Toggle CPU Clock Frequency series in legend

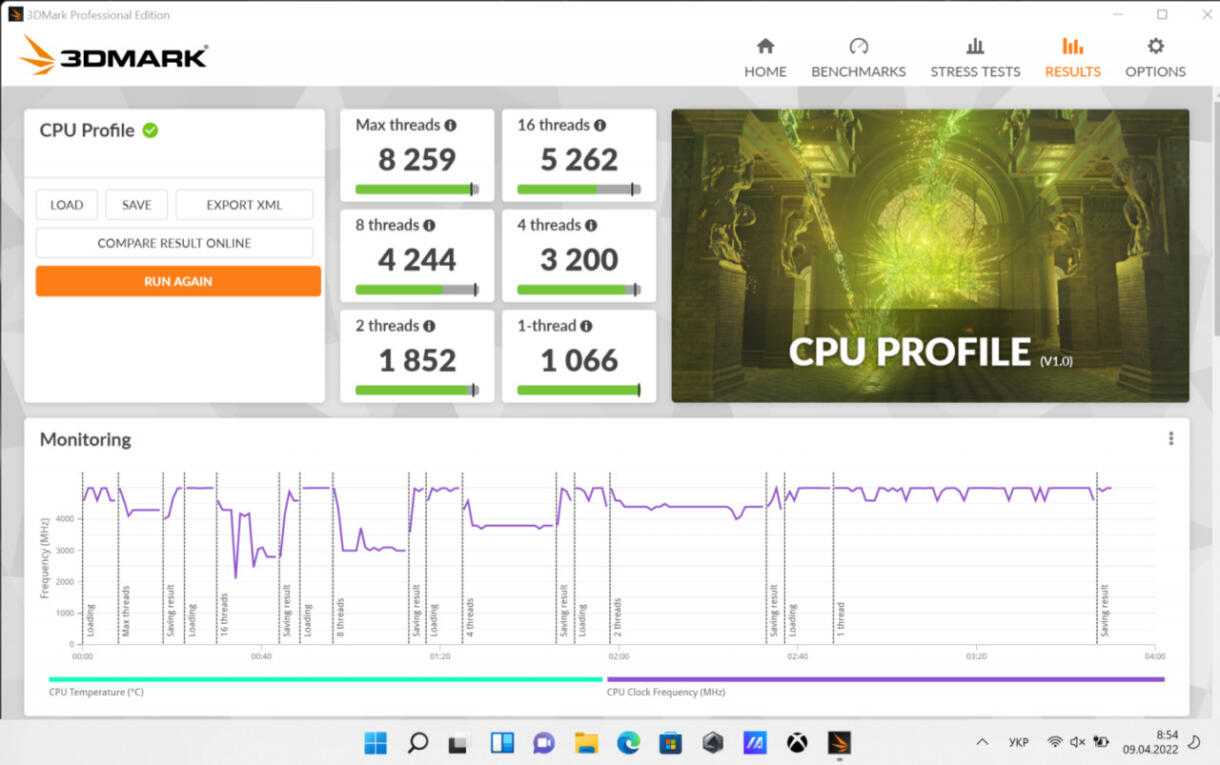click(665, 692)
